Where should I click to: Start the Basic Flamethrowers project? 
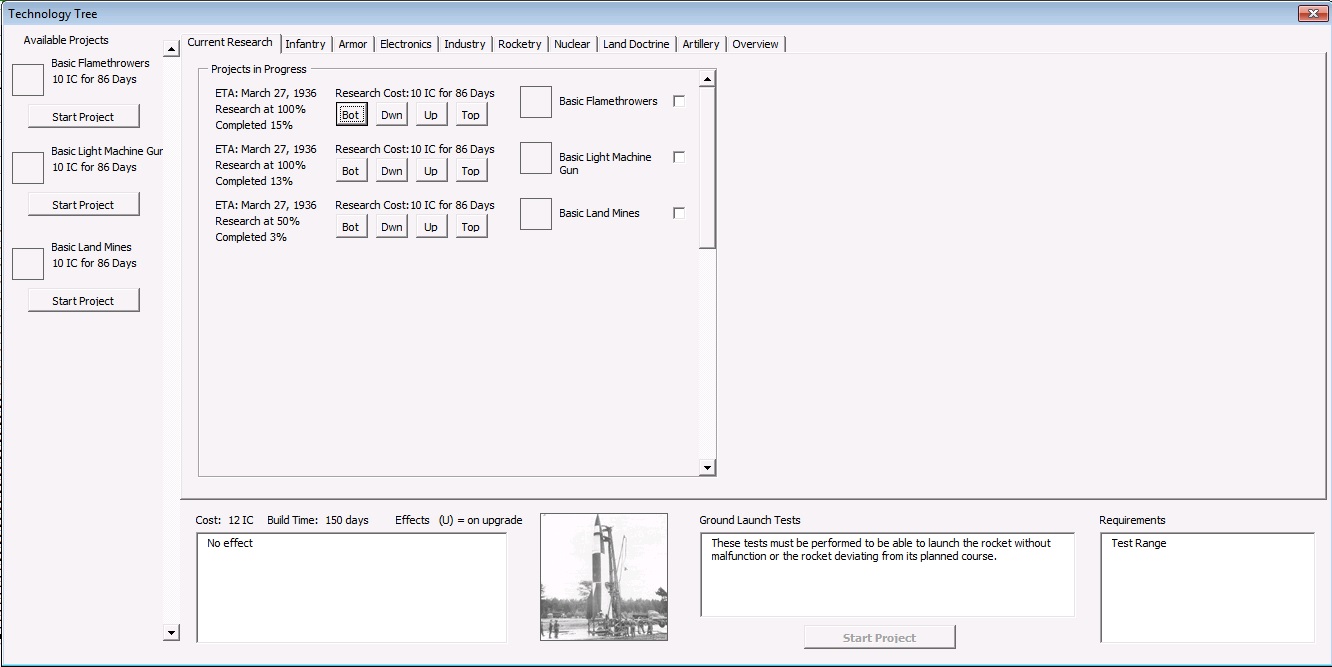(x=83, y=117)
